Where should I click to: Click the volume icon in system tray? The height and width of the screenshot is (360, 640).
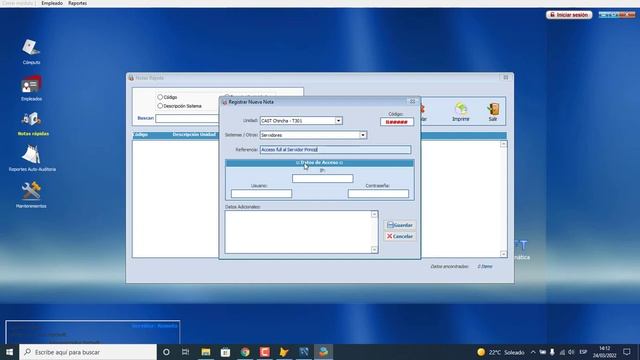click(571, 352)
